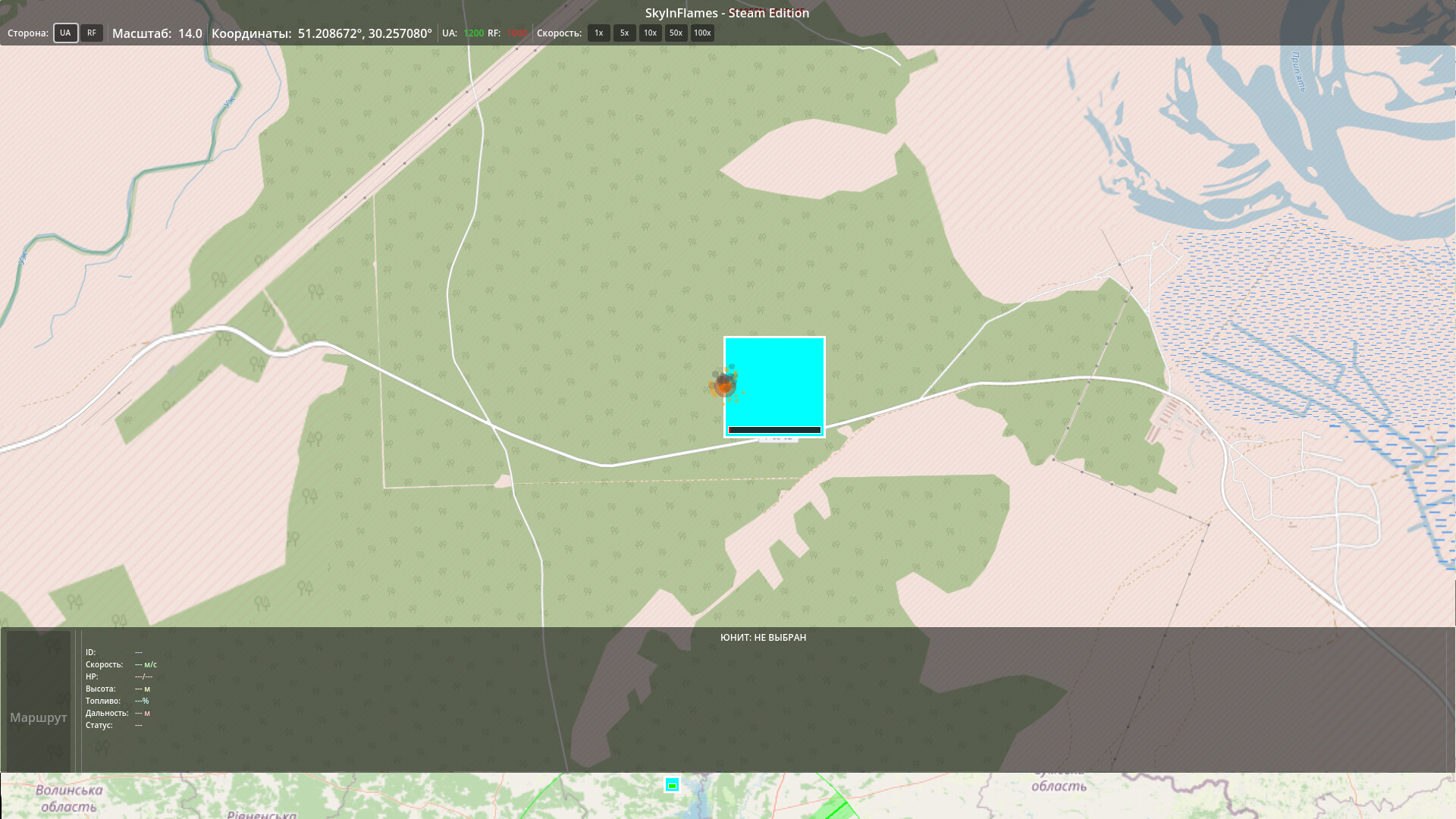Set simulation speed to 1x

(x=598, y=33)
